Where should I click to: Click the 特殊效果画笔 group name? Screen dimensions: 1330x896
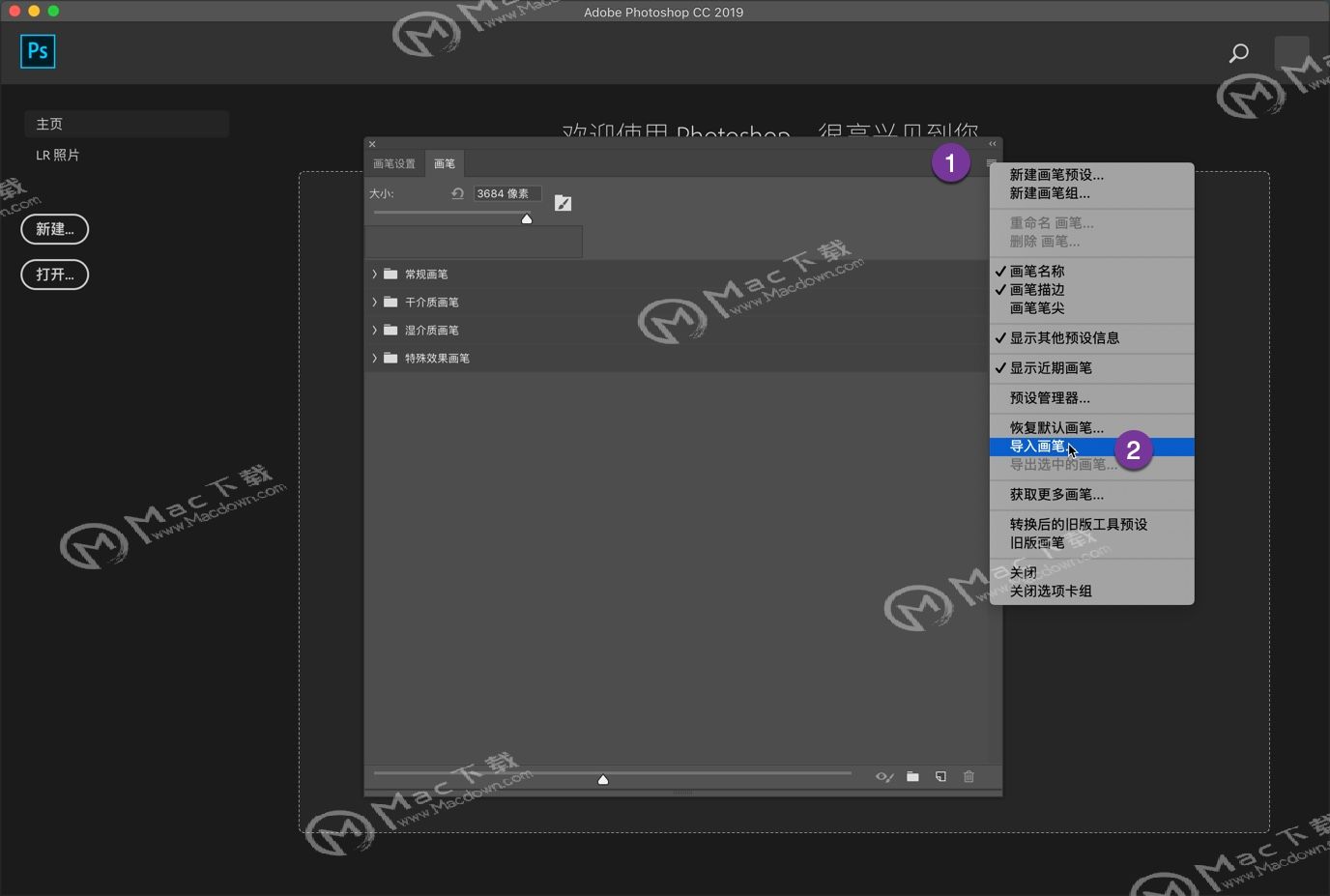(x=437, y=359)
